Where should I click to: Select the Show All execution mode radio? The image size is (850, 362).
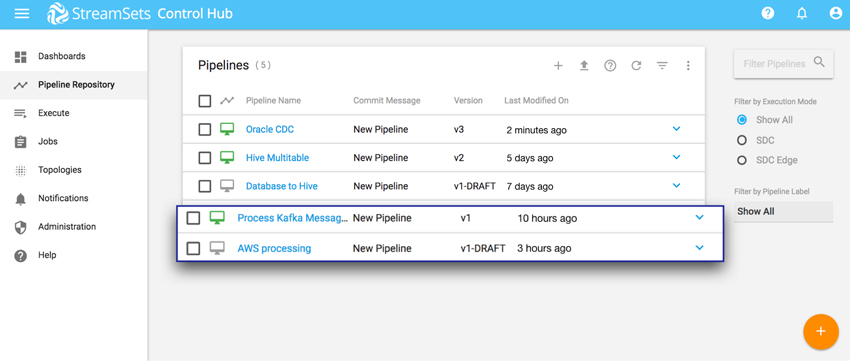click(742, 120)
